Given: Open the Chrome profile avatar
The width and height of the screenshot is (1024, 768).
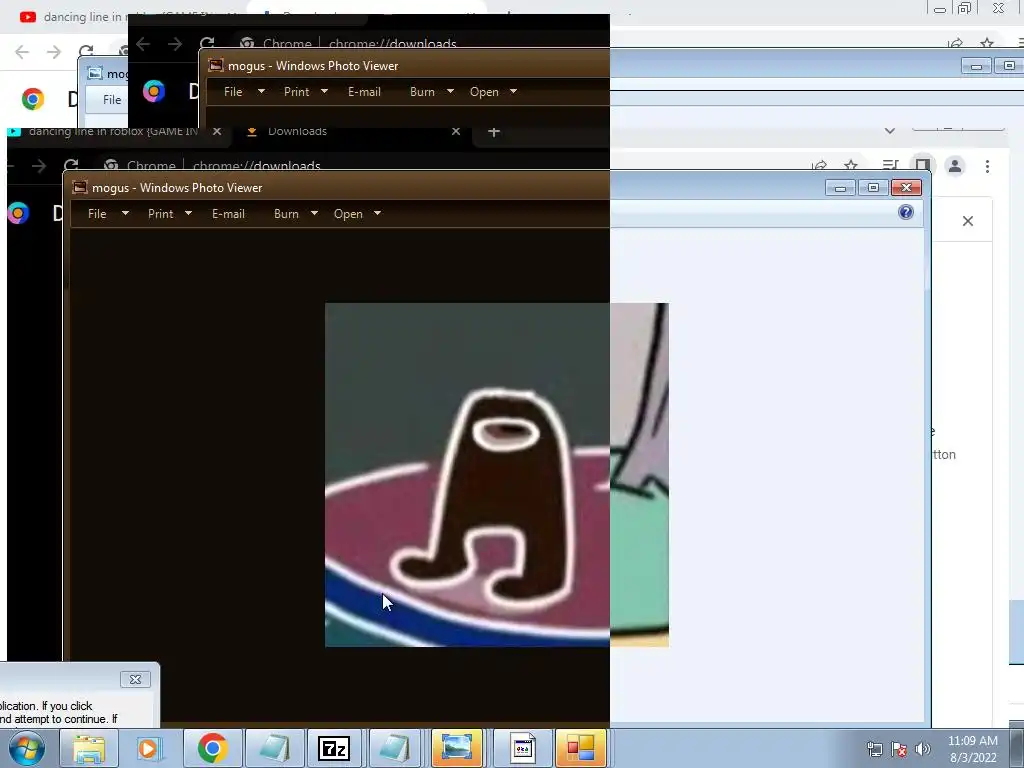Looking at the screenshot, I should pyautogui.click(x=955, y=166).
